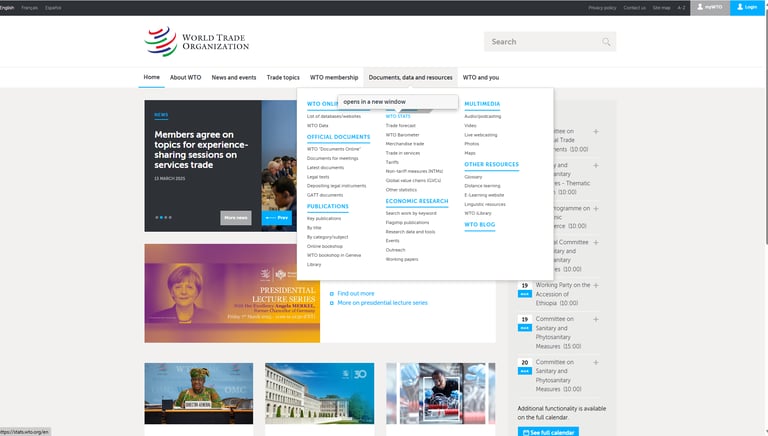Open the Tariffs link
The width and height of the screenshot is (768, 436).
pyautogui.click(x=392, y=162)
